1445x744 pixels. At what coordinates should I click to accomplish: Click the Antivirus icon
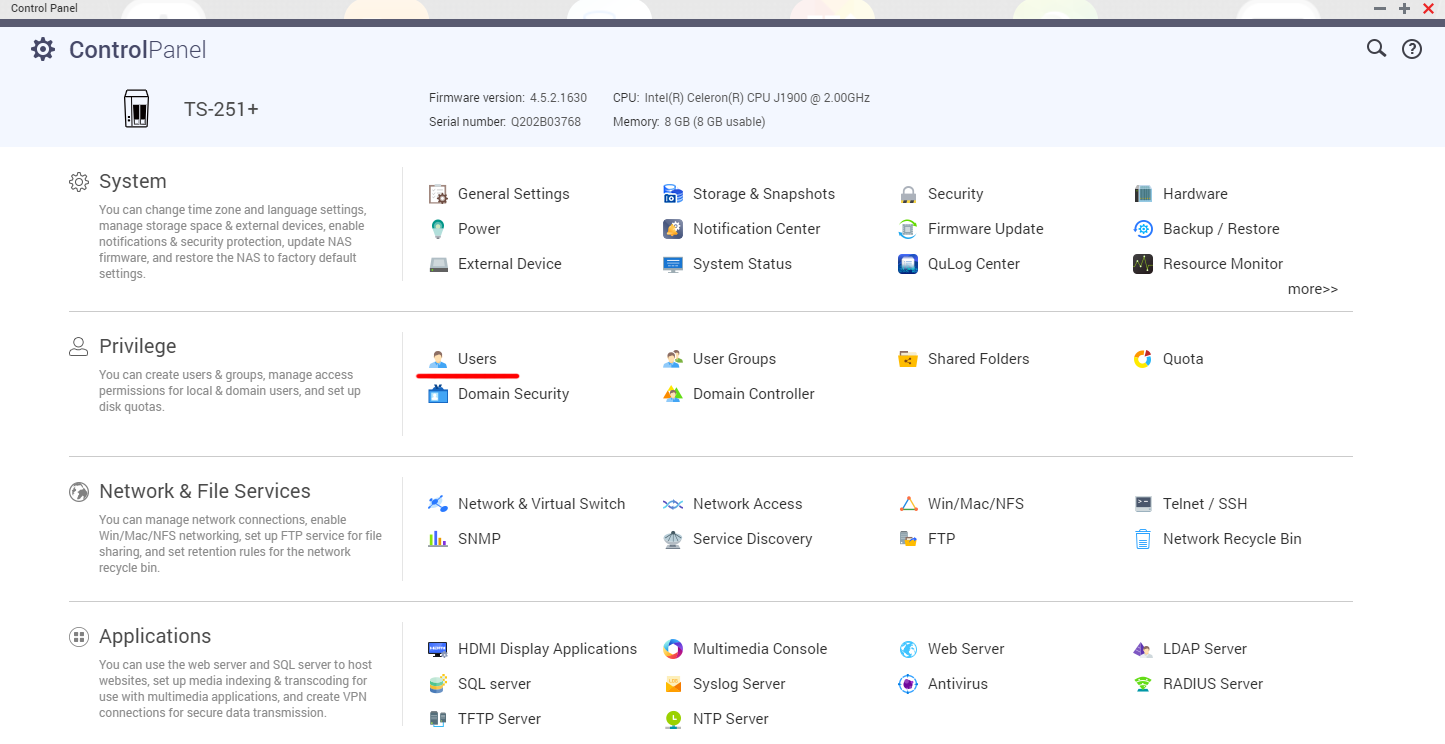click(908, 684)
